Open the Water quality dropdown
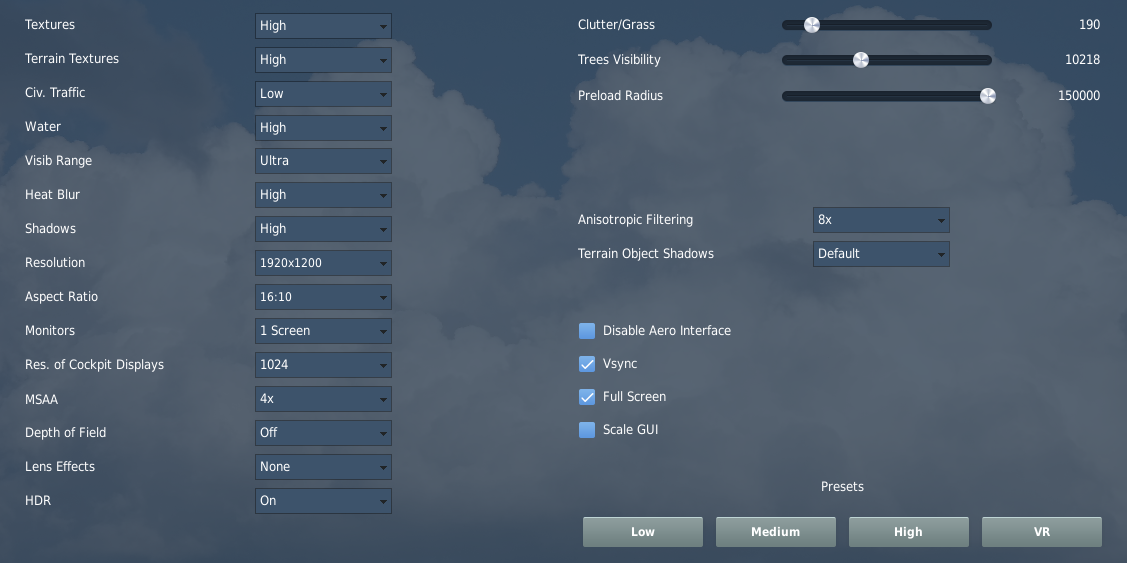 pyautogui.click(x=323, y=127)
